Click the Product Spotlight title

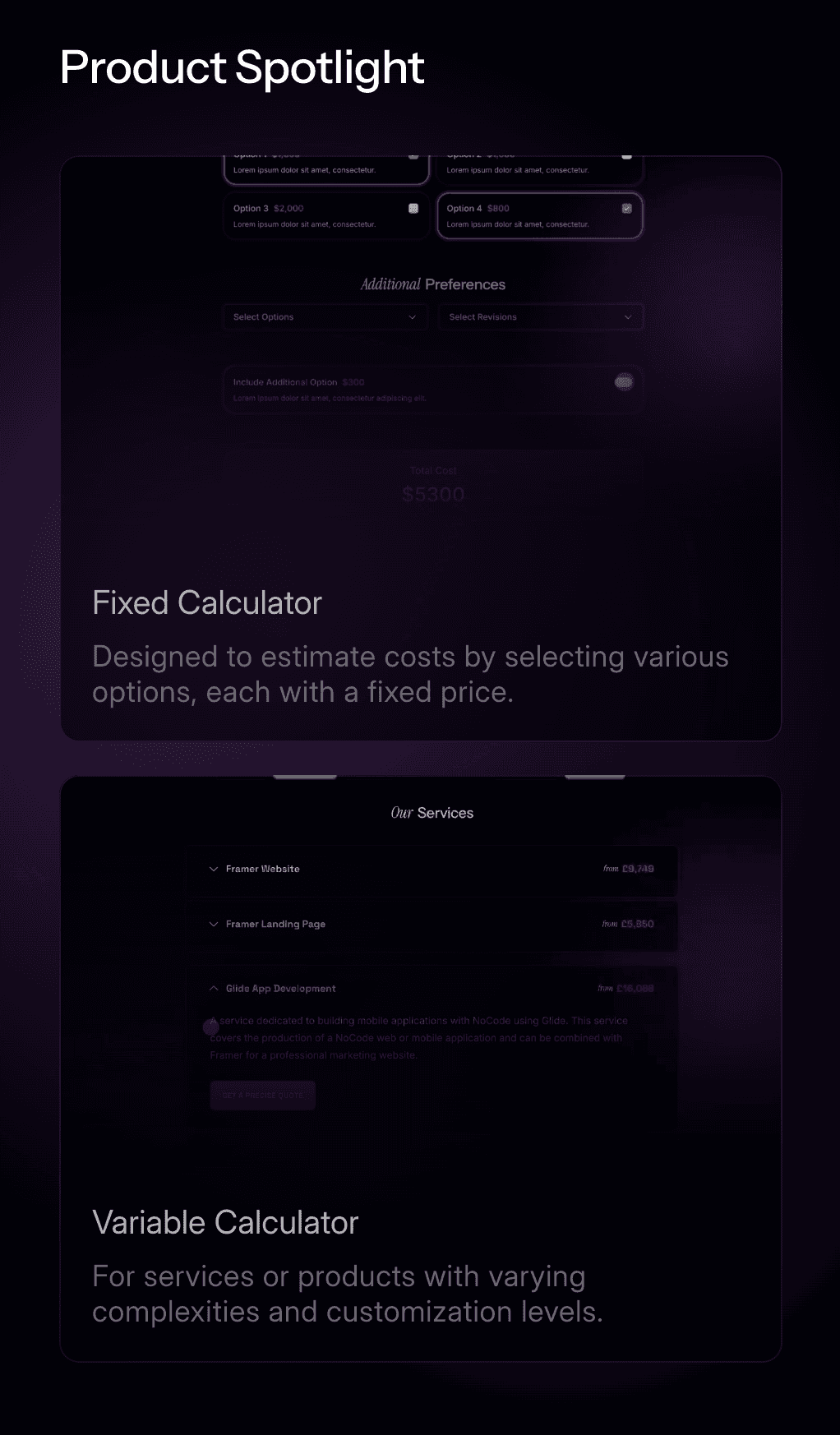click(242, 67)
